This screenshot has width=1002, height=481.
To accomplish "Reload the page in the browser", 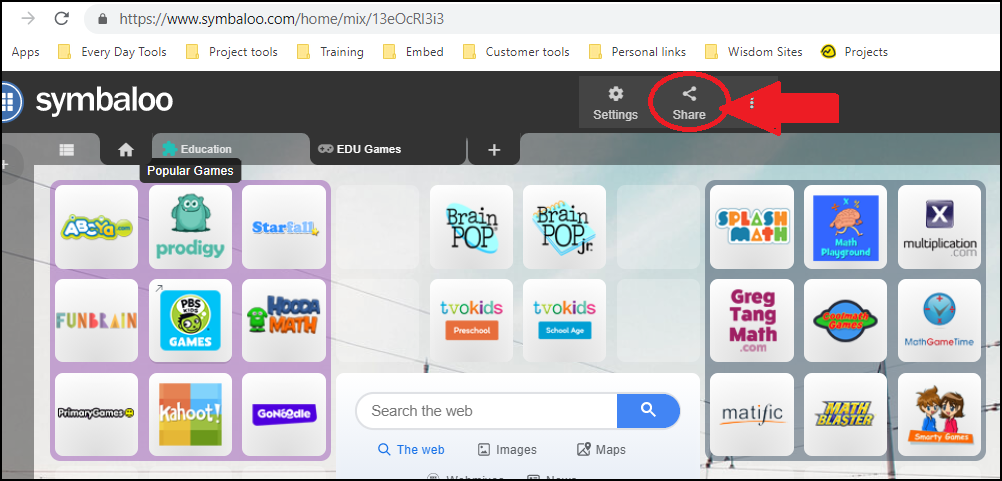I will pyautogui.click(x=61, y=19).
